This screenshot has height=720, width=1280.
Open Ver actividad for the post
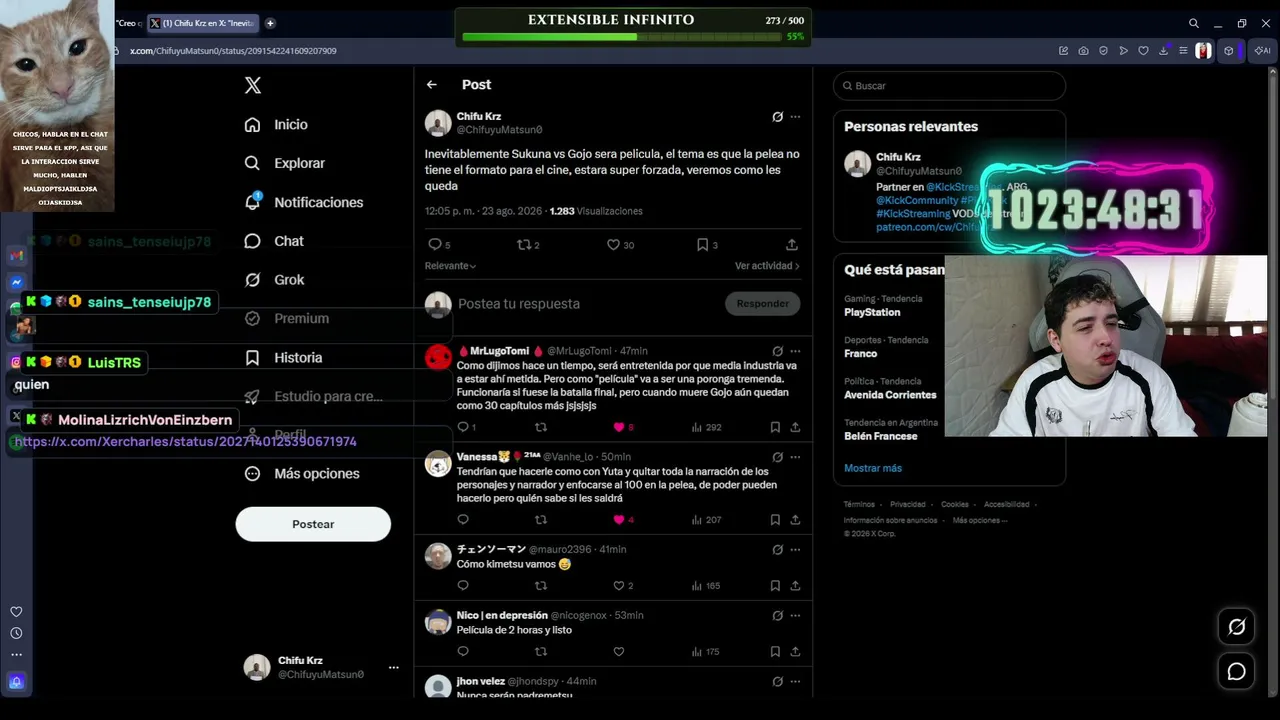click(767, 266)
